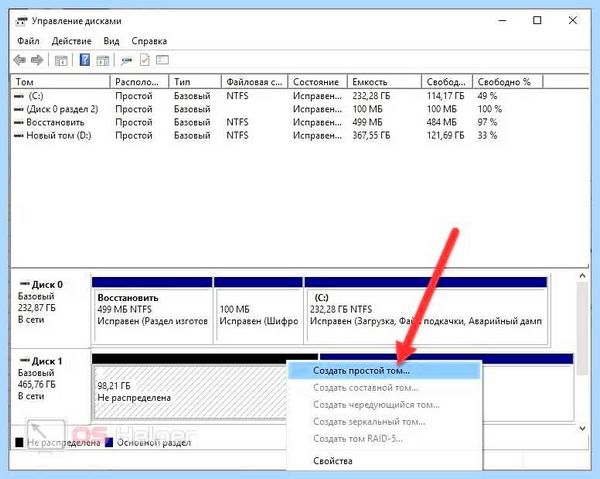Open the Действие menu
600x479 pixels.
[72, 41]
